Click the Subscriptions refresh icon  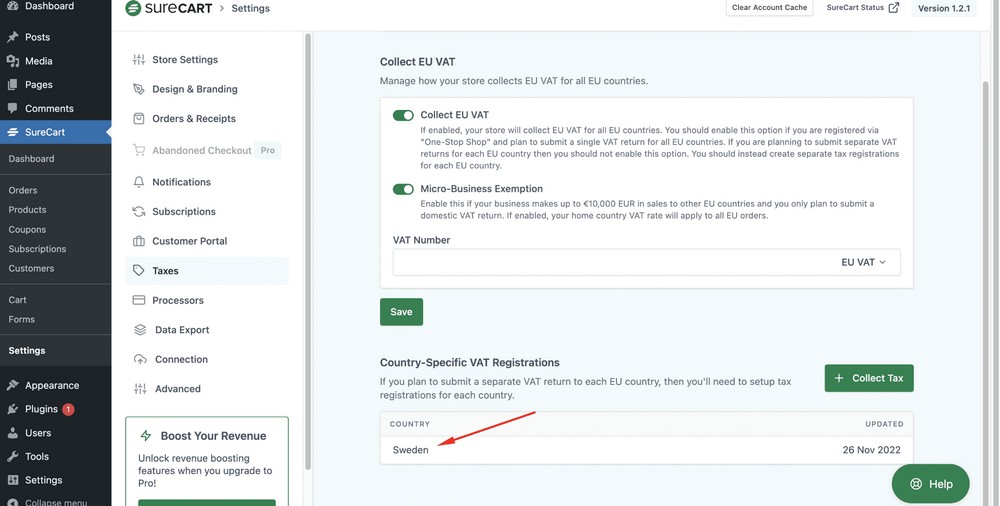(x=139, y=212)
